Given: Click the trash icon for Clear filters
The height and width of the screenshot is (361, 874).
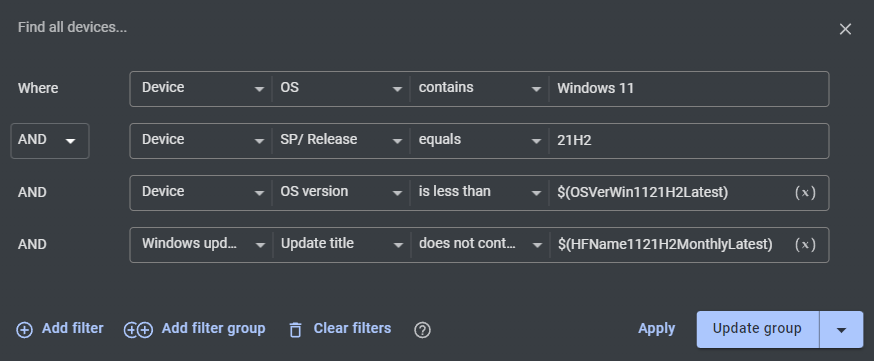Looking at the screenshot, I should [295, 330].
